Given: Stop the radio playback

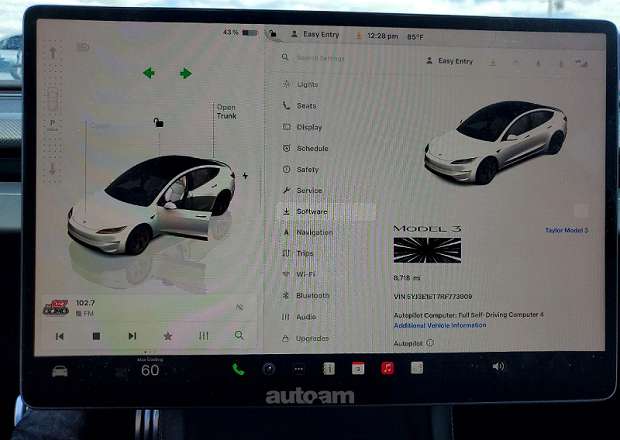Looking at the screenshot, I should coord(96,336).
